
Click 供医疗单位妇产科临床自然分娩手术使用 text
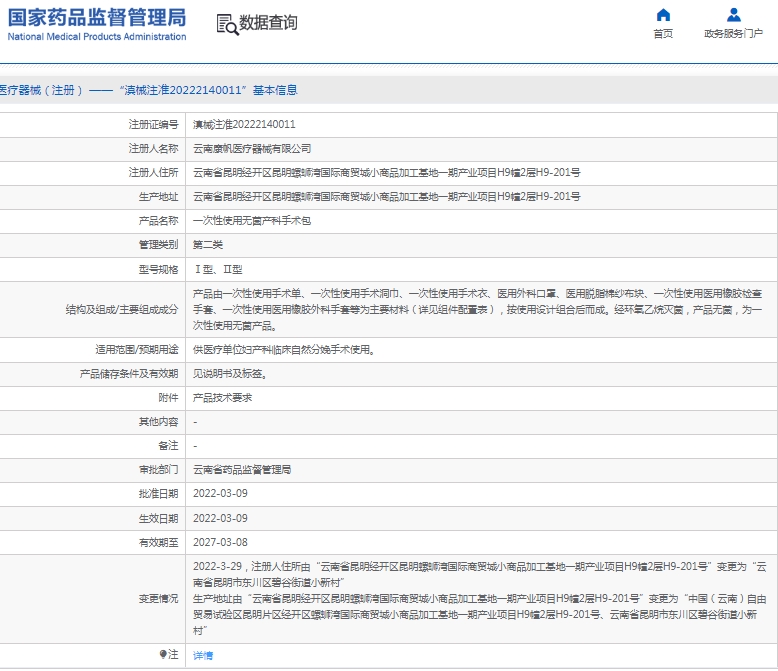pos(284,350)
